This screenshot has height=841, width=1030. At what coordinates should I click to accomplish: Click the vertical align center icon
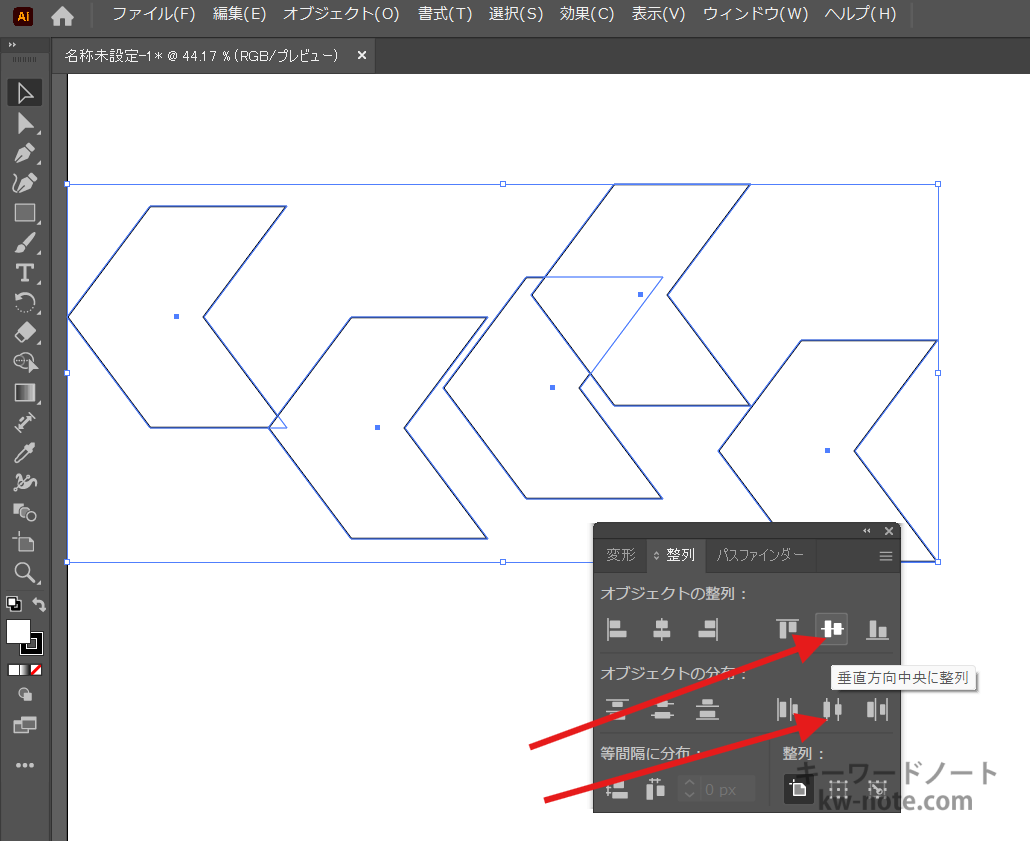tap(832, 629)
